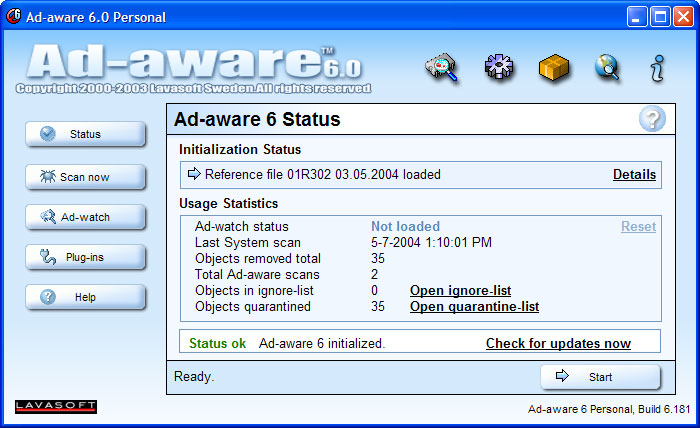Click the Reset statistics link
Screen dimensions: 700x428
(638, 226)
